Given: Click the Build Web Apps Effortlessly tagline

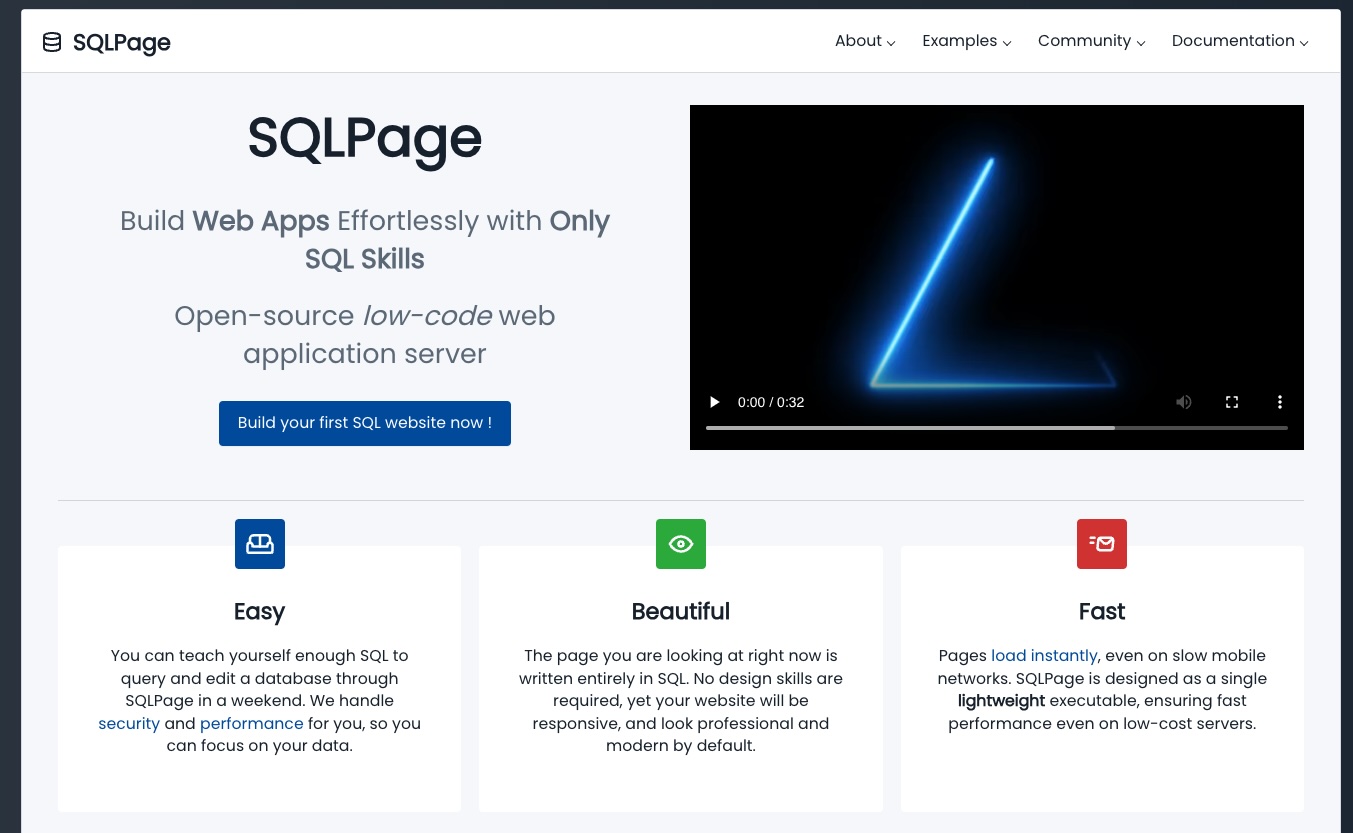Looking at the screenshot, I should (x=365, y=240).
